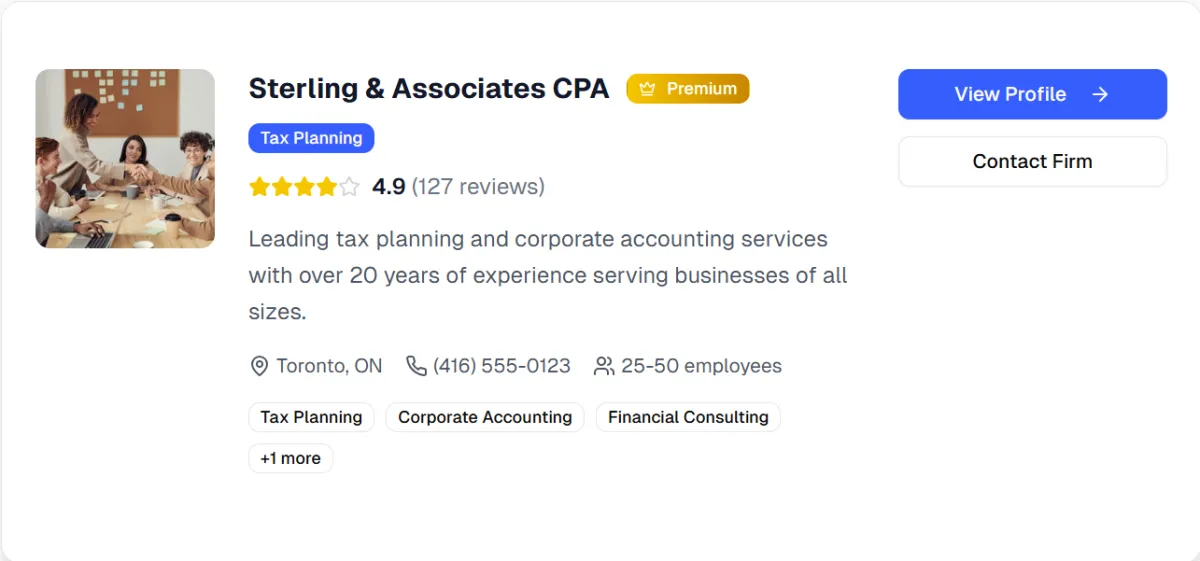Click the empty fifth rating star
1200x561 pixels.
[x=349, y=187]
